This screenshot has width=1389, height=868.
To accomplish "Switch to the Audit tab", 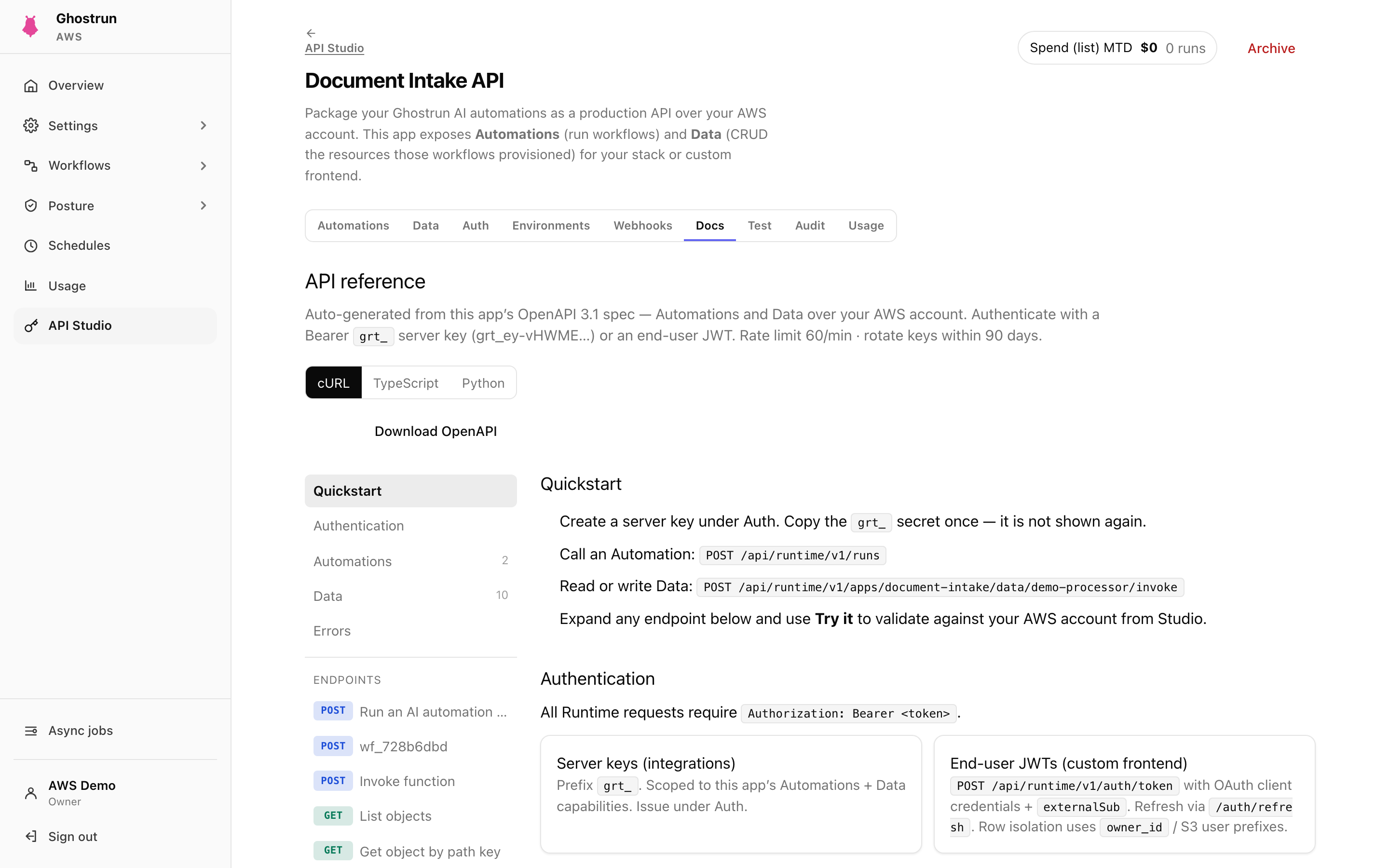I will pos(809,226).
